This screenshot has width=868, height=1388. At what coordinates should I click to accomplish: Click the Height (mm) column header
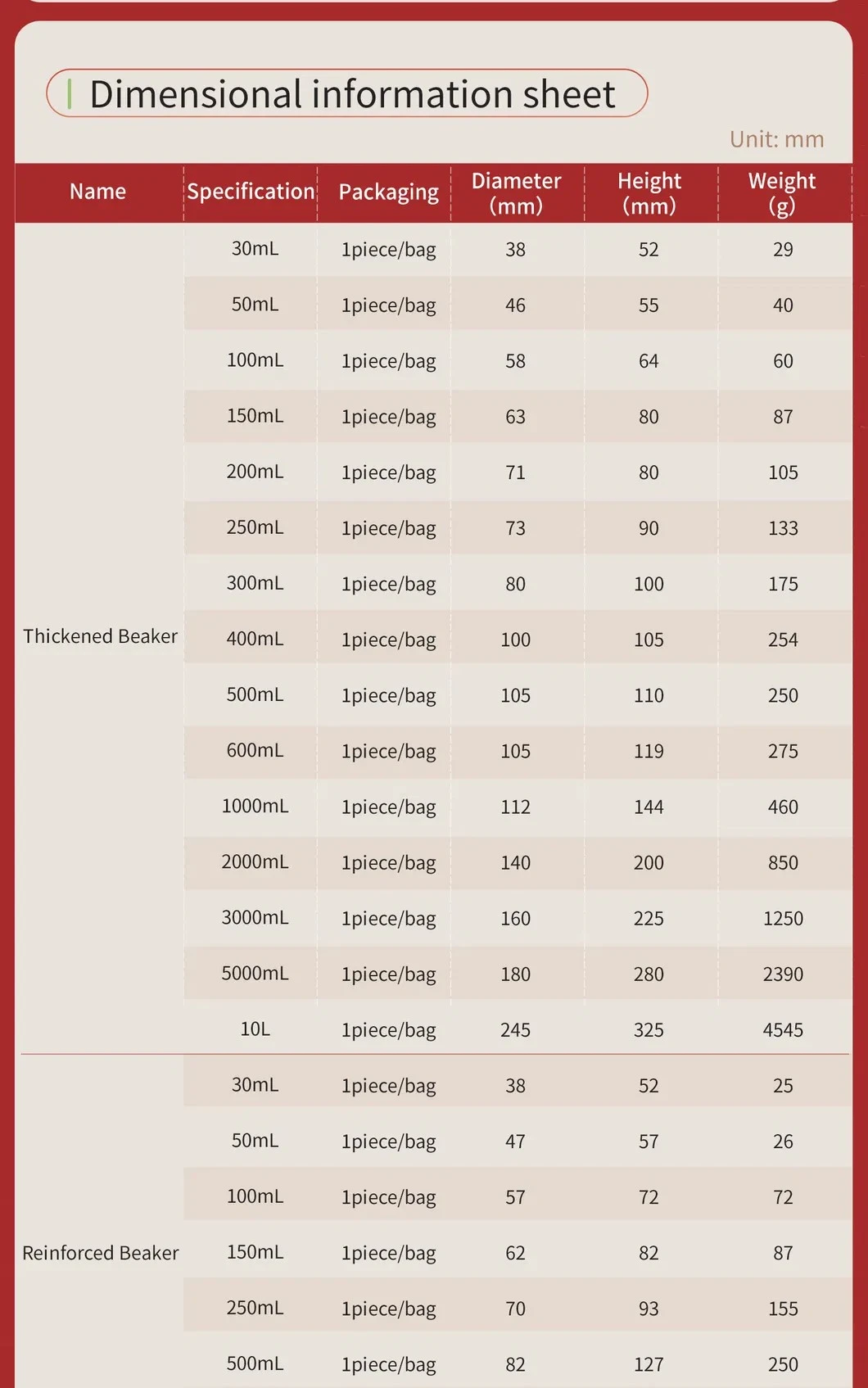649,193
